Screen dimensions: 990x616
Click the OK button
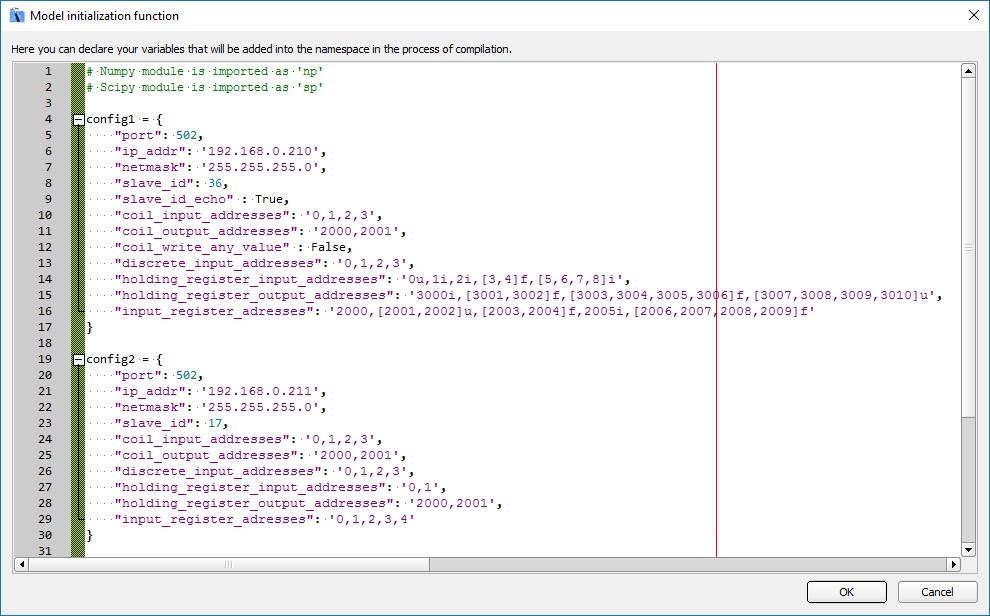[x=846, y=592]
